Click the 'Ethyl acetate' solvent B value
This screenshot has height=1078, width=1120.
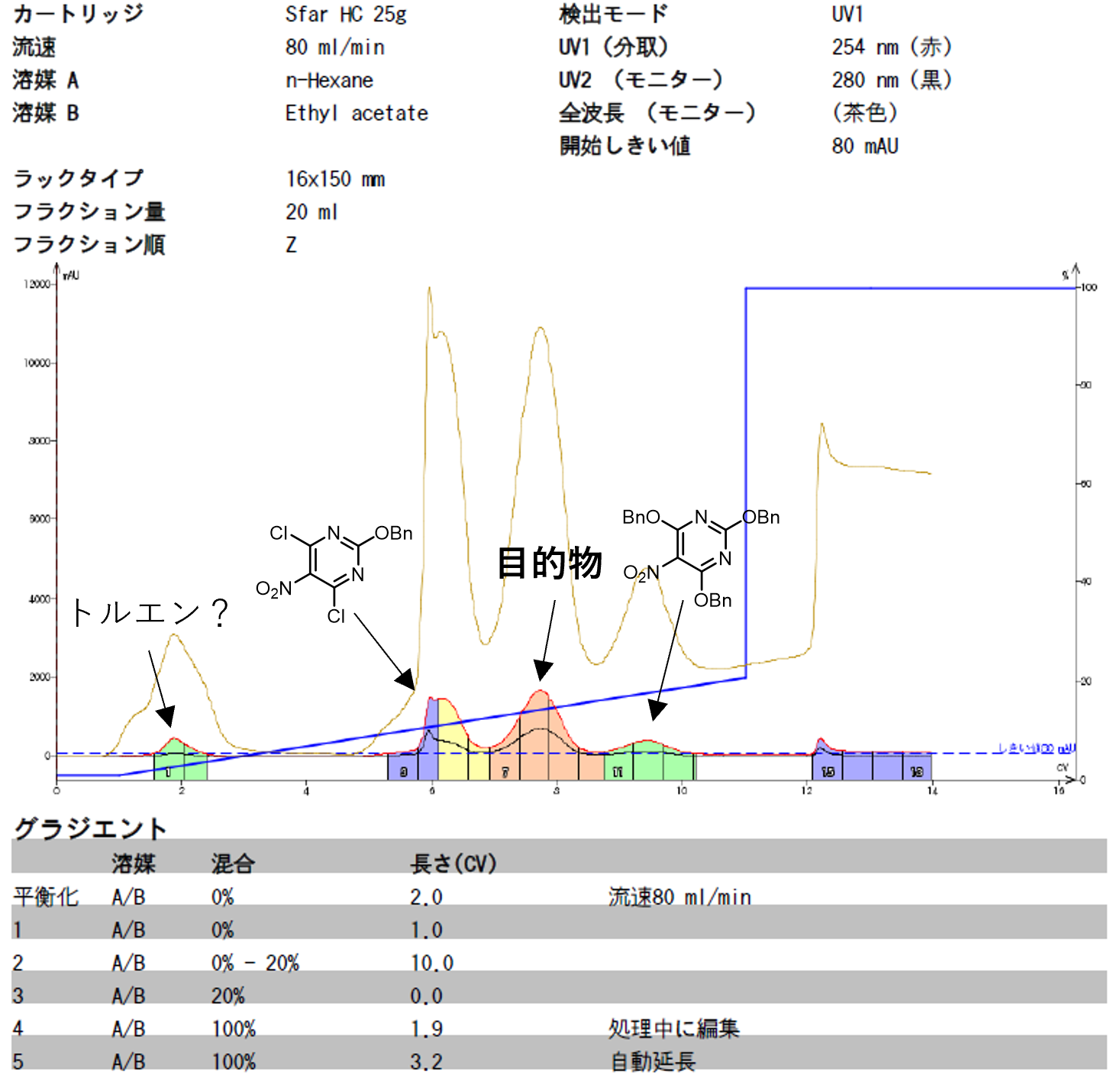[357, 113]
